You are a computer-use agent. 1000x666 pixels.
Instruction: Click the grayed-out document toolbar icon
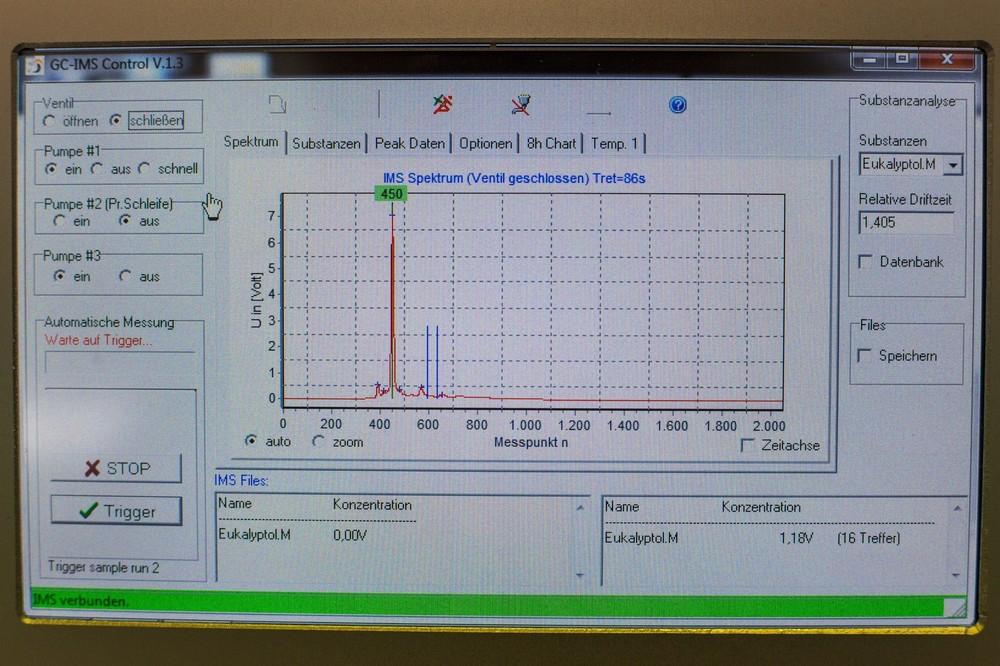pos(278,104)
